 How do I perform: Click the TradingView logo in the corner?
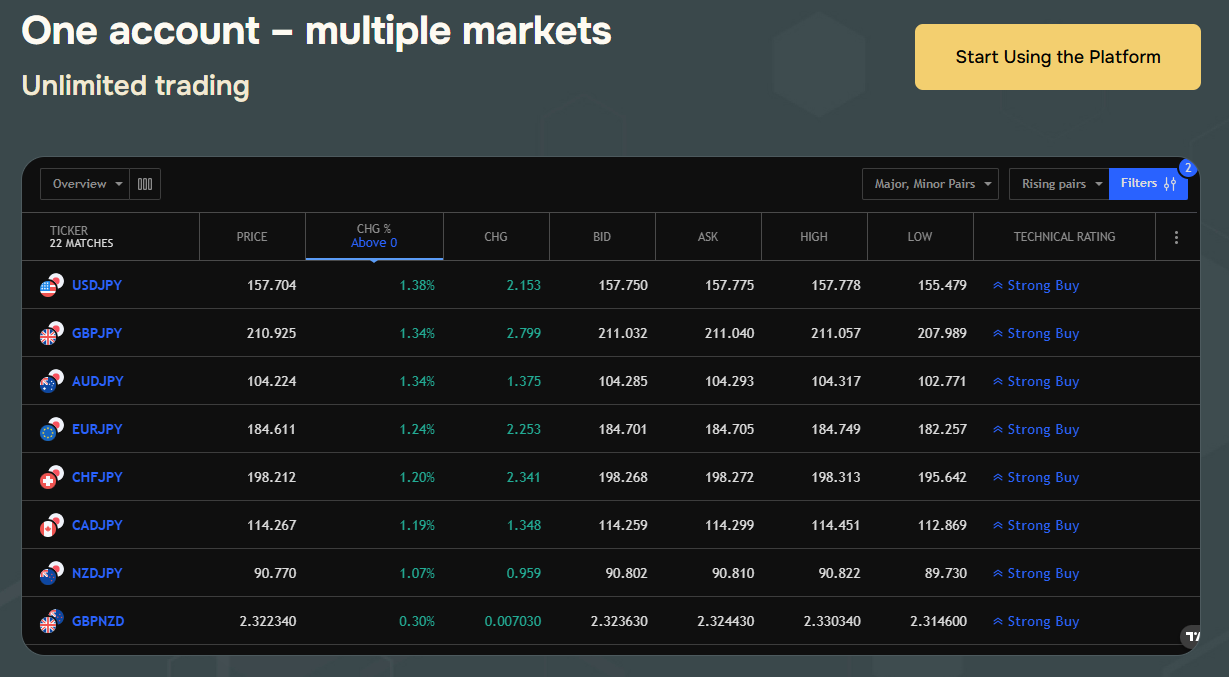[x=1190, y=635]
